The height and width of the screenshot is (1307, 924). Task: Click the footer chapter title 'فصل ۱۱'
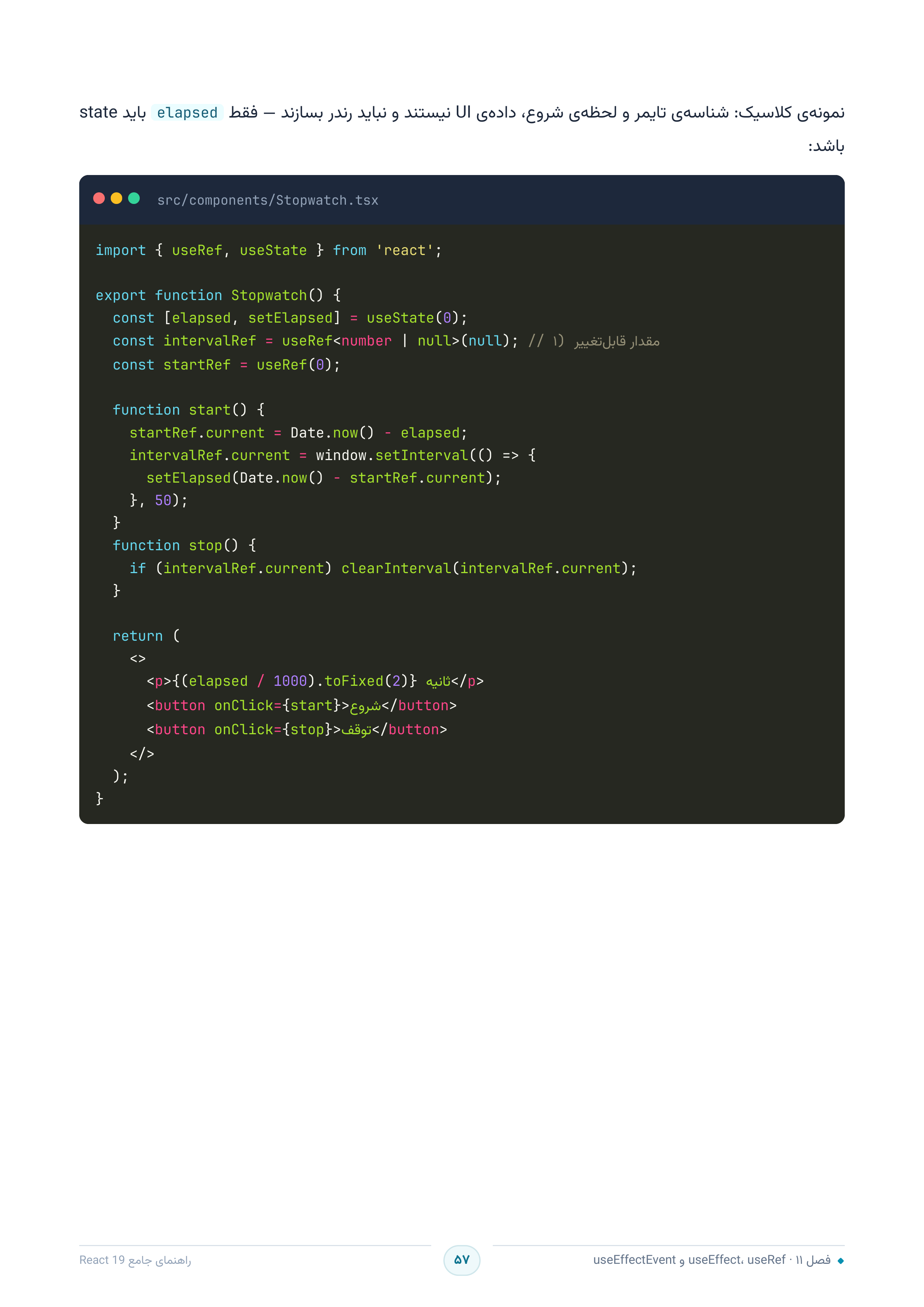[x=813, y=1260]
